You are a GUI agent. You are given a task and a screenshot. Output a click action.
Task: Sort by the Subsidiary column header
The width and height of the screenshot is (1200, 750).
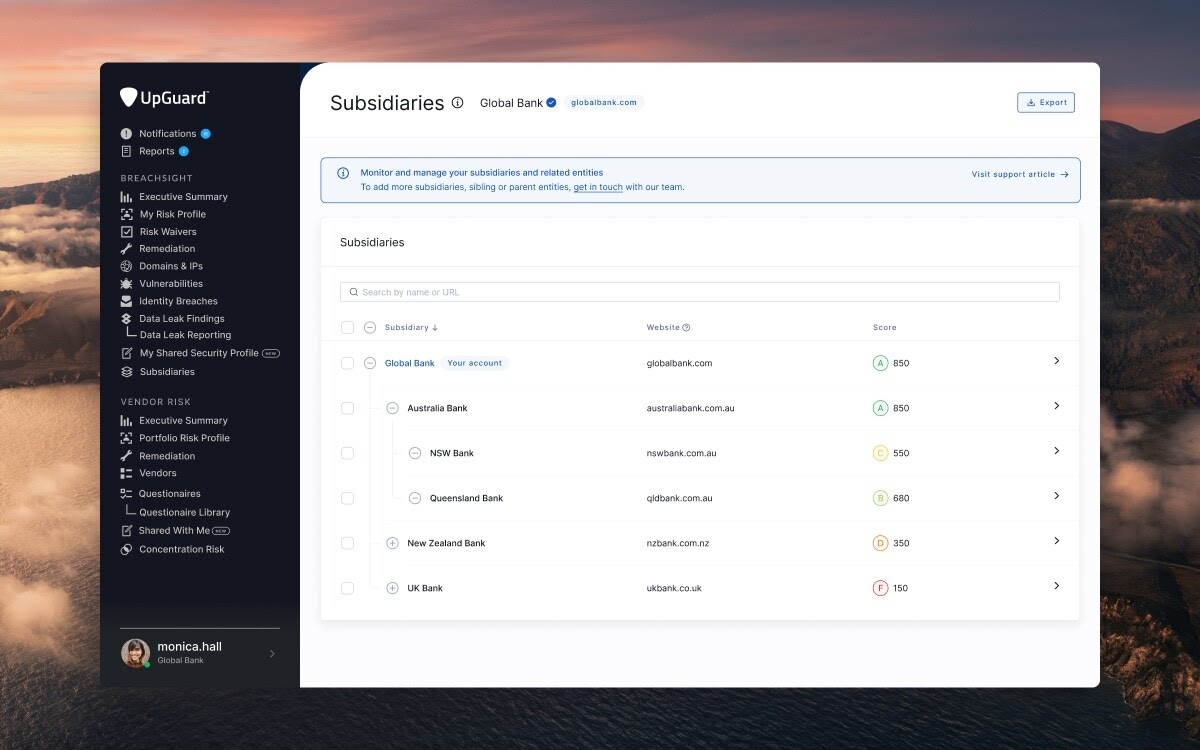[411, 328]
